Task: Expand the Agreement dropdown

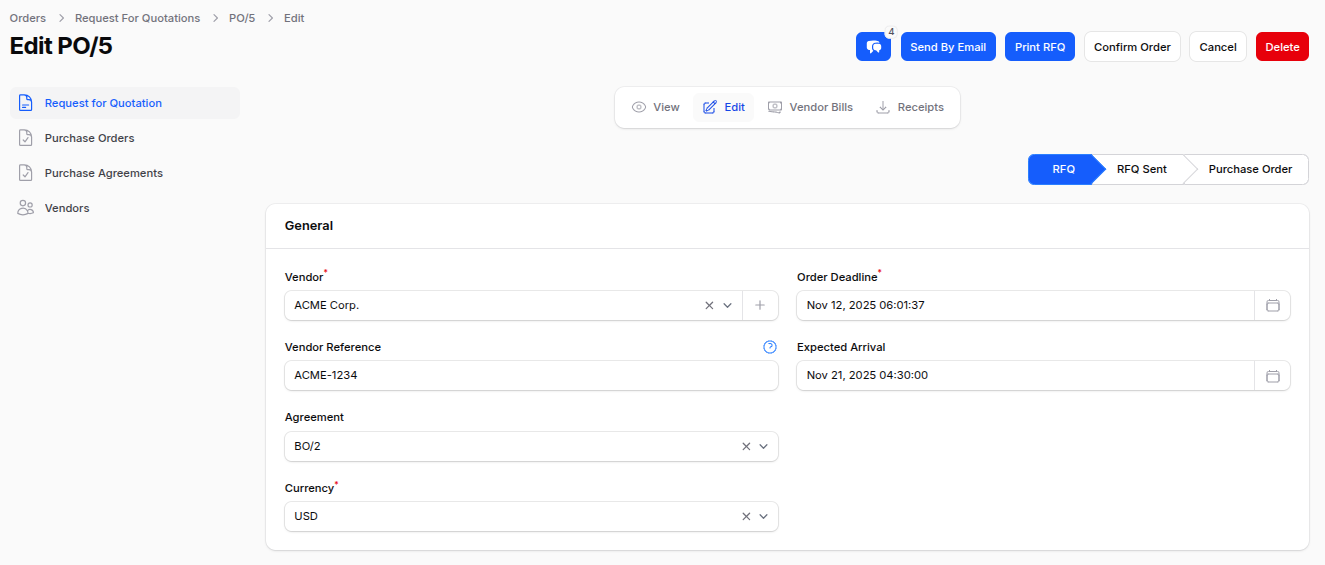Action: coord(764,446)
